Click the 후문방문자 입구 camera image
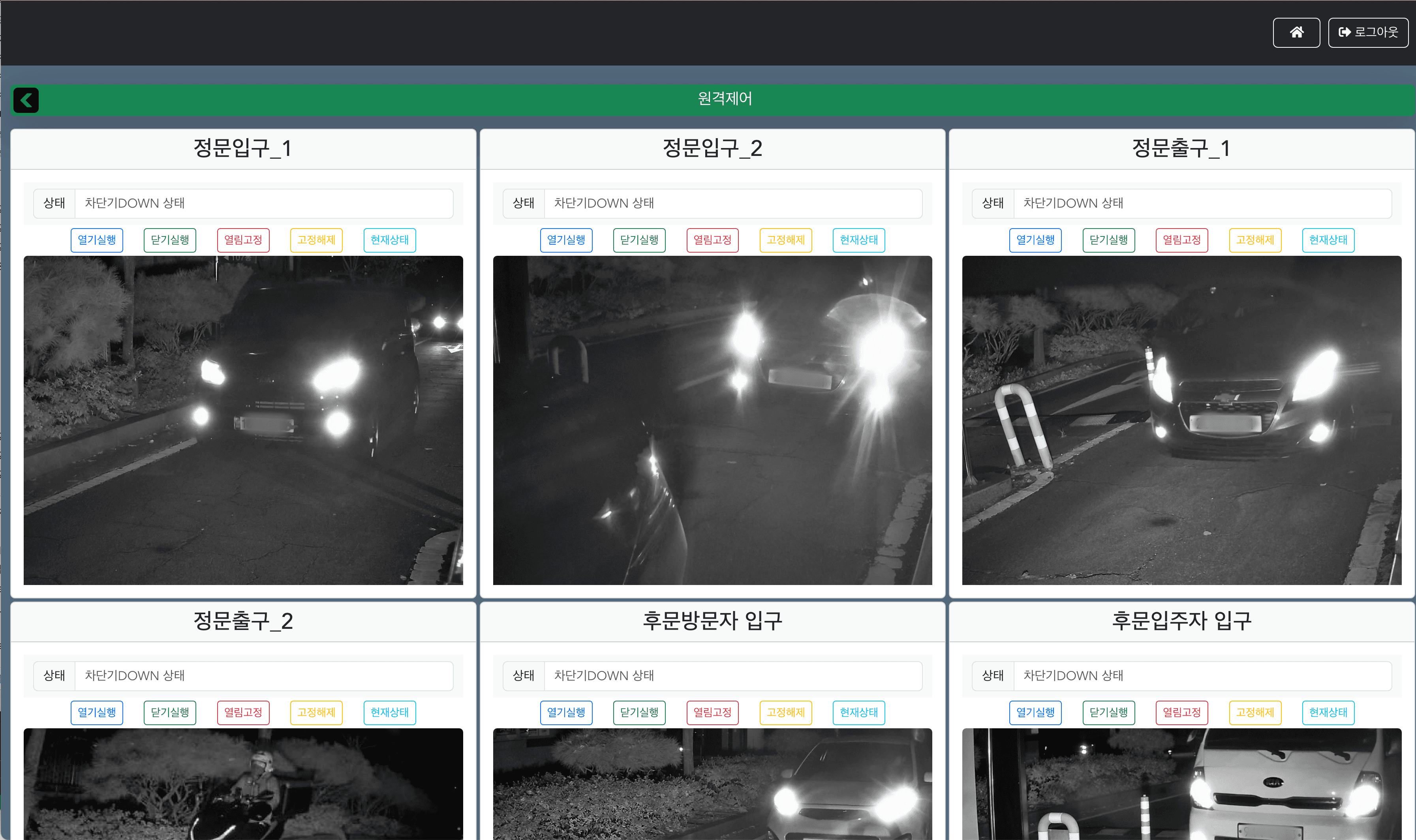The height and width of the screenshot is (840, 1416). click(712, 784)
